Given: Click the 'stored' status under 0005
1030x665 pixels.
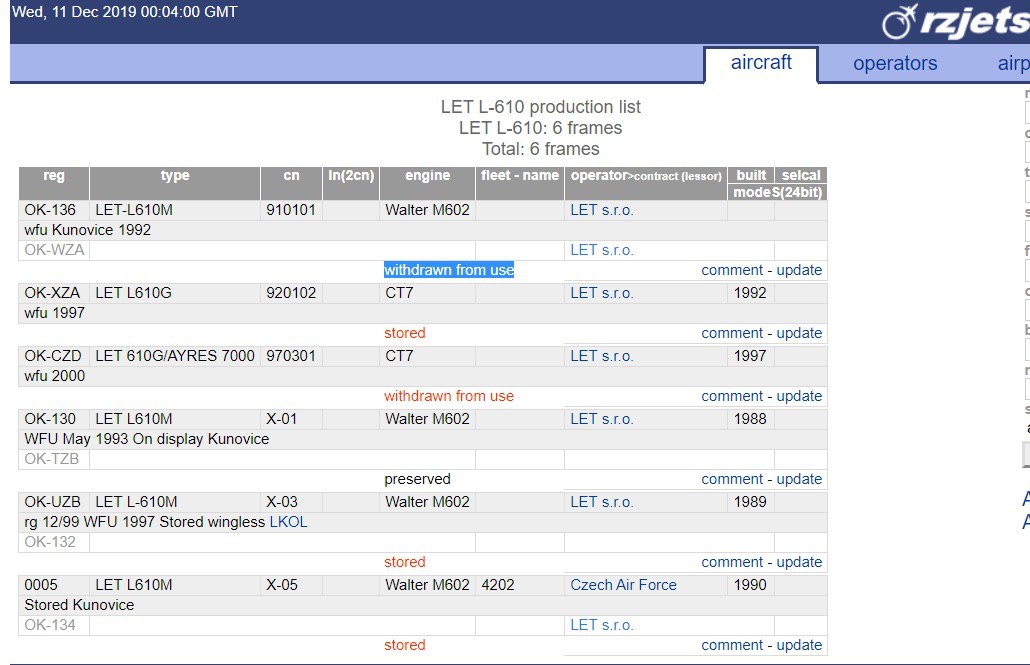Looking at the screenshot, I should coord(405,645).
